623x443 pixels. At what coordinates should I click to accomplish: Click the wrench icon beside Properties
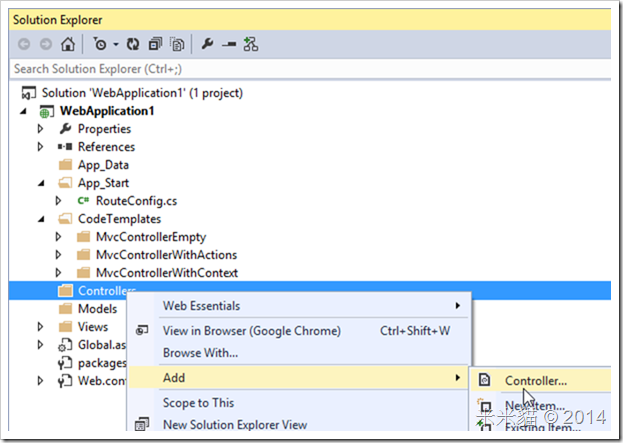click(x=65, y=129)
